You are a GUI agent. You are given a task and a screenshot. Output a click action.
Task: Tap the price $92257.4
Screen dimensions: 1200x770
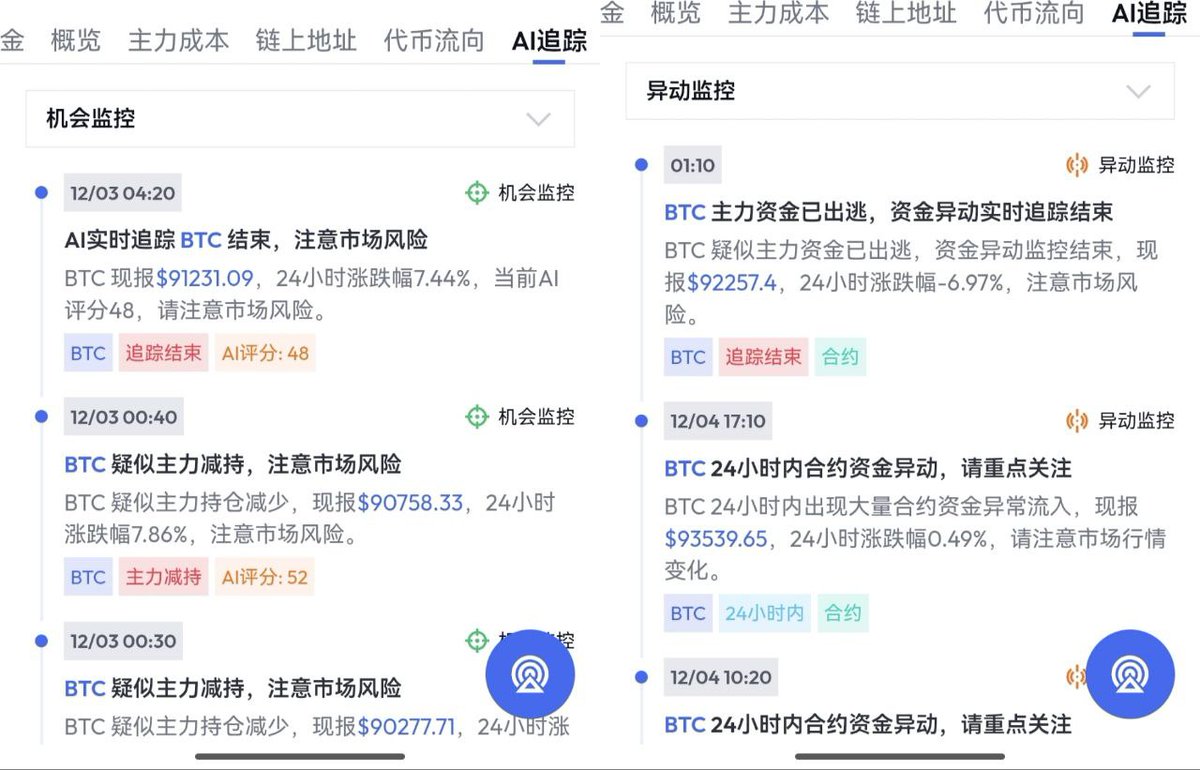(x=732, y=283)
